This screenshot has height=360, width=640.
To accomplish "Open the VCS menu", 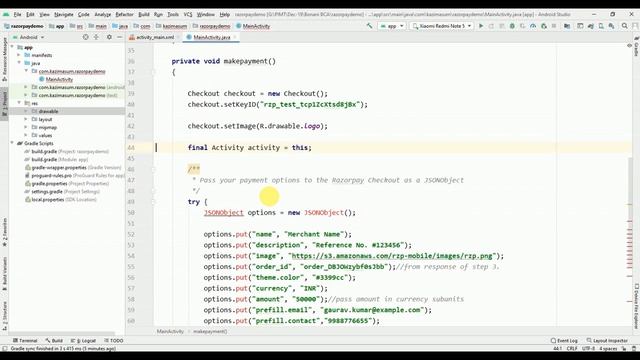I will click(x=188, y=14).
